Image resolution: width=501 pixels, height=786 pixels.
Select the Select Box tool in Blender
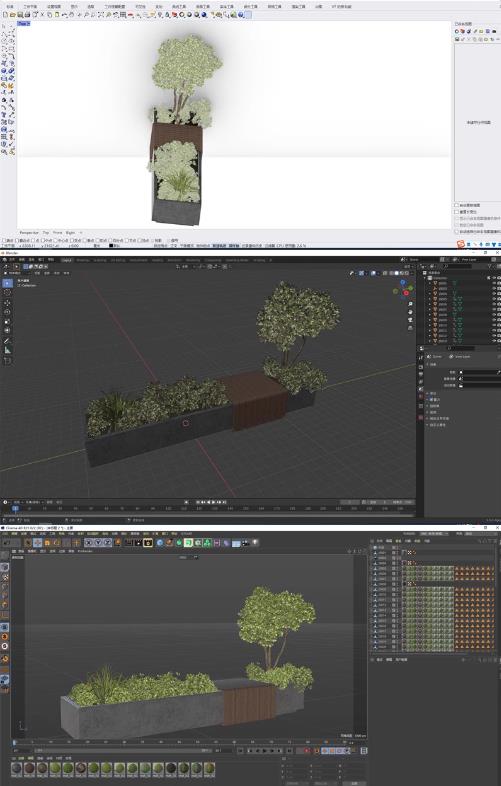click(x=8, y=283)
